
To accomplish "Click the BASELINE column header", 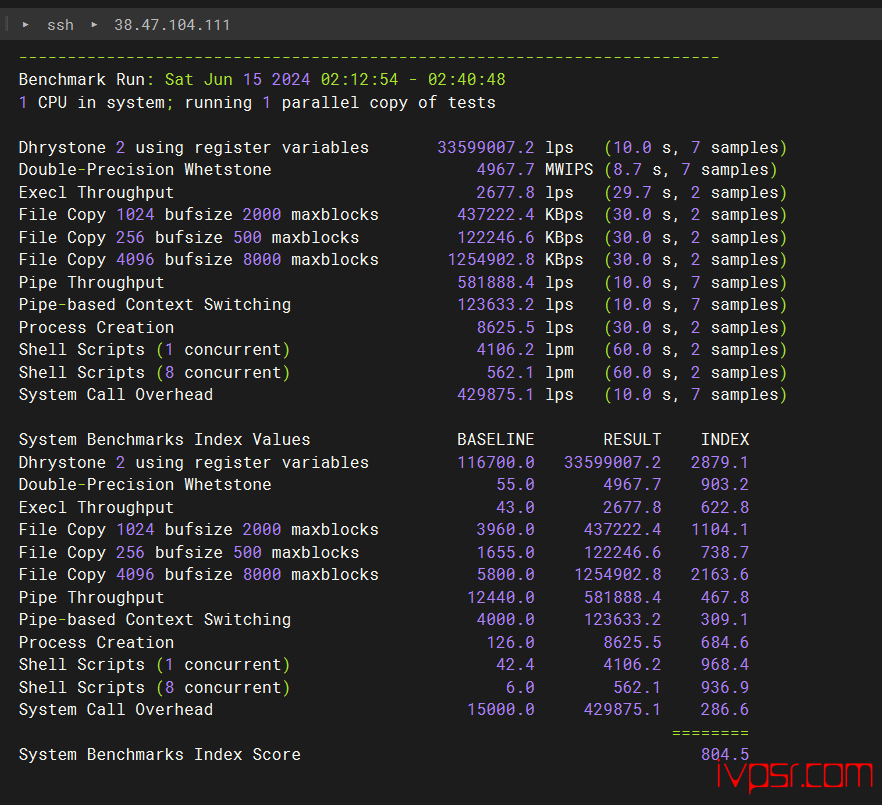I will click(x=495, y=440).
